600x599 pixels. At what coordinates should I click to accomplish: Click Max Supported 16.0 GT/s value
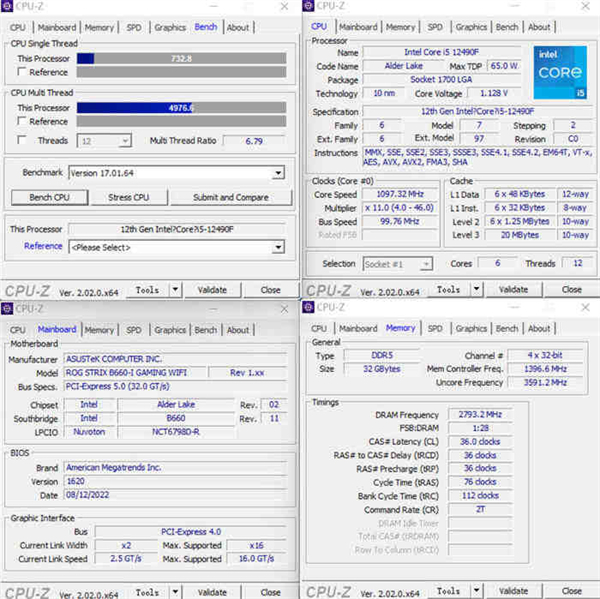256,559
